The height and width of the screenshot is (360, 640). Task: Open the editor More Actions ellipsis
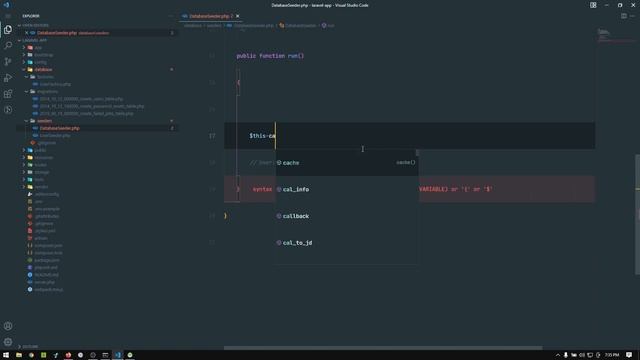tap(632, 16)
